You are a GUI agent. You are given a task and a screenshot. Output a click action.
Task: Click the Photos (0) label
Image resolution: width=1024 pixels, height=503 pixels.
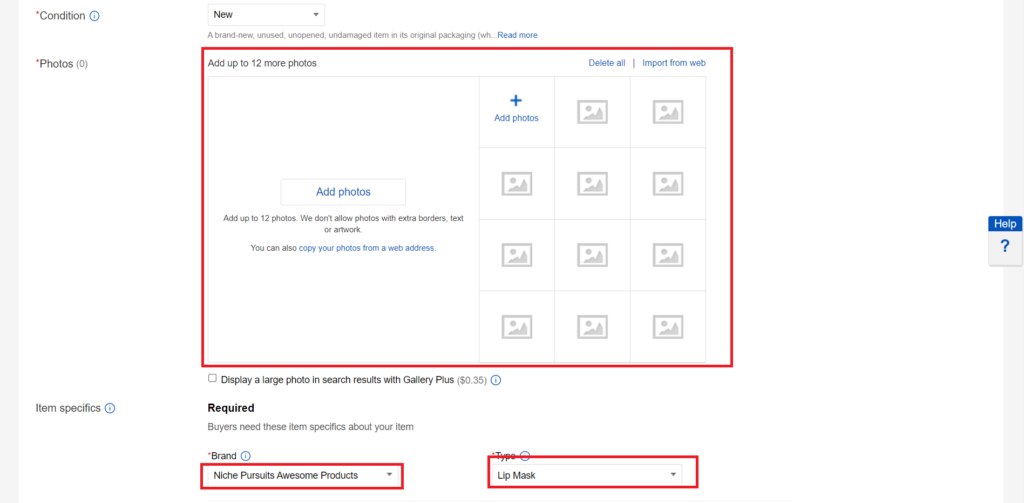pos(62,64)
